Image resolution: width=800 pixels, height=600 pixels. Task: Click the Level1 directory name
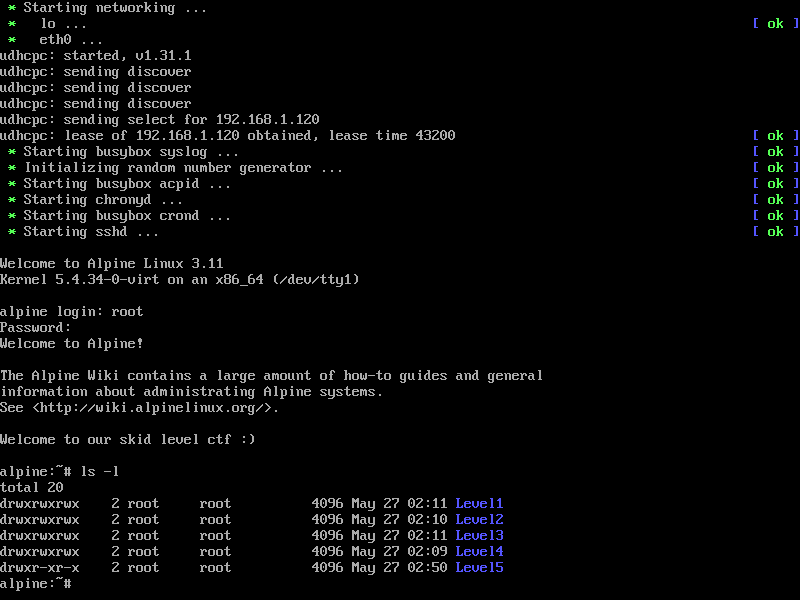click(x=479, y=504)
